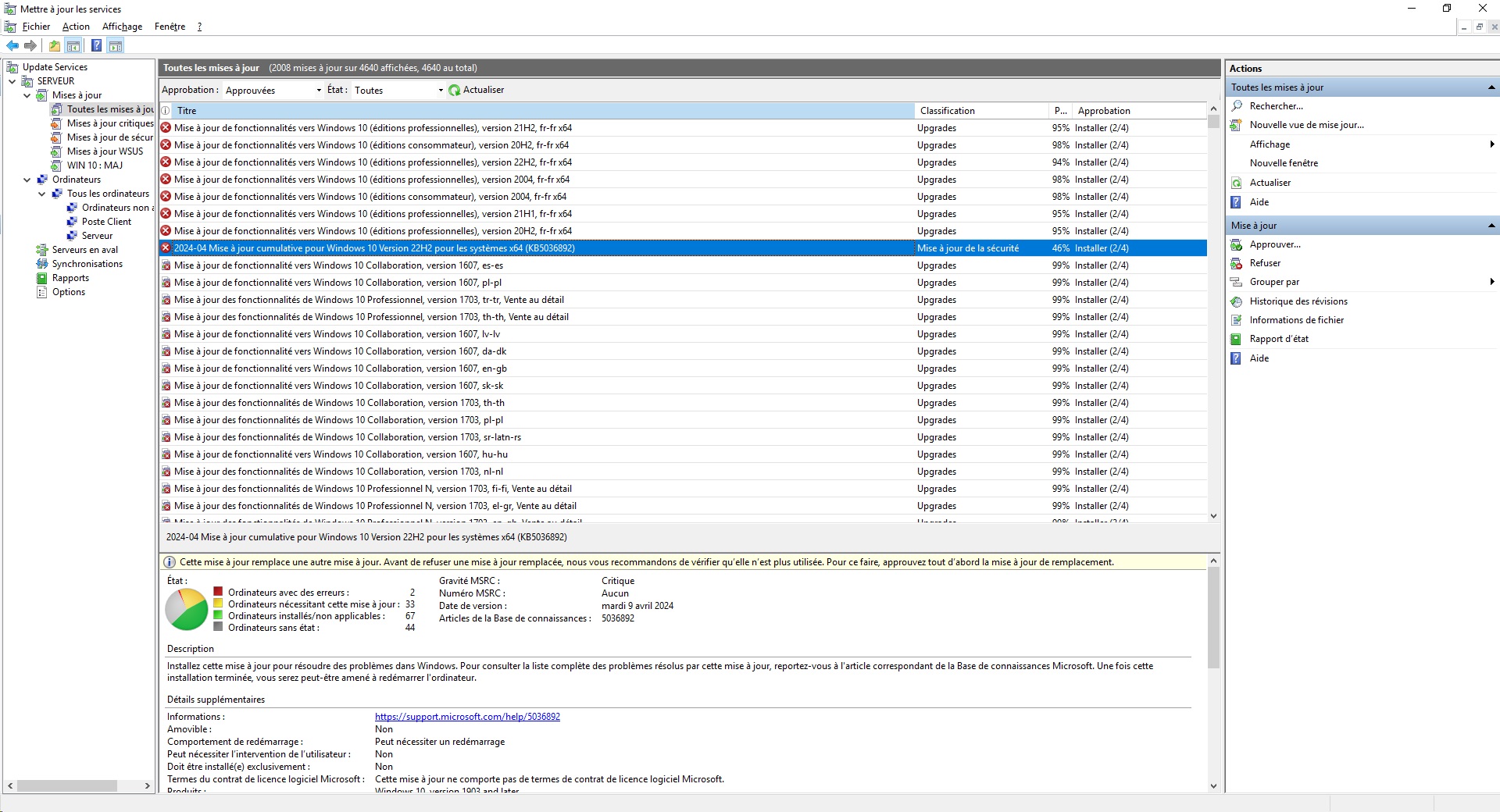Open the Fenêtre menu

170,27
